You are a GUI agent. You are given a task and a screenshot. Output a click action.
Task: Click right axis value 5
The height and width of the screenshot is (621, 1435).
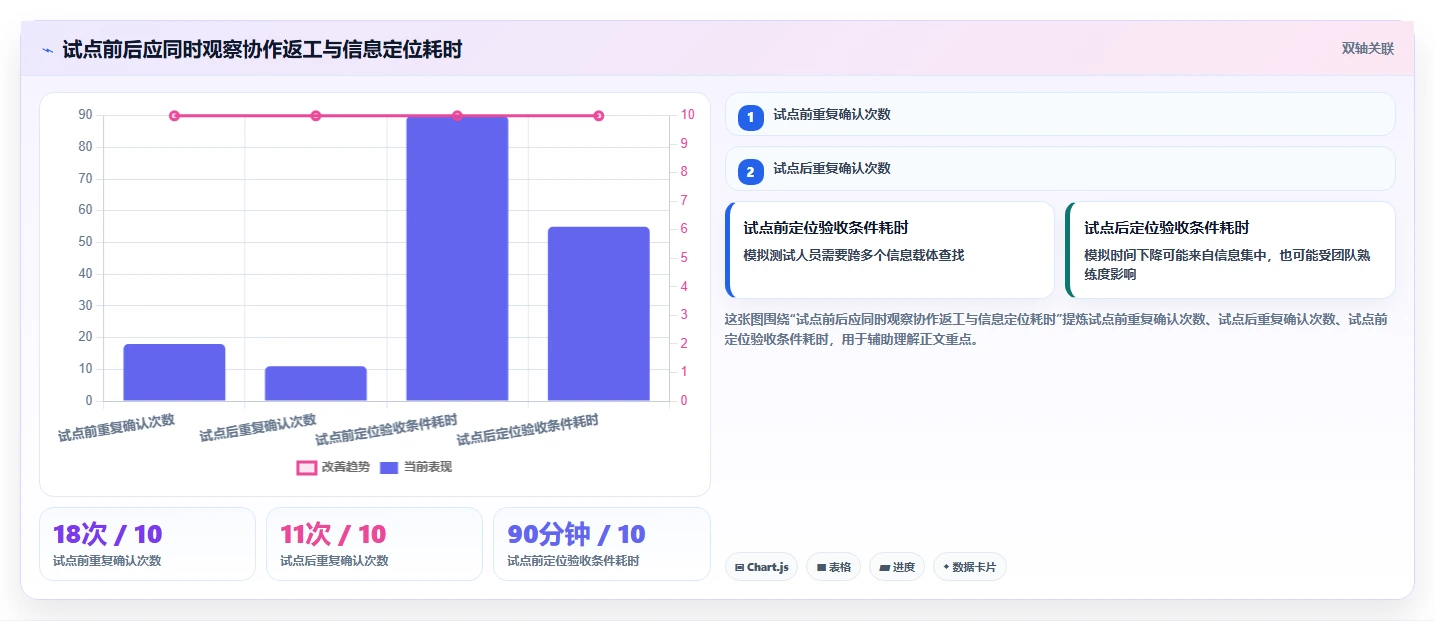point(684,258)
